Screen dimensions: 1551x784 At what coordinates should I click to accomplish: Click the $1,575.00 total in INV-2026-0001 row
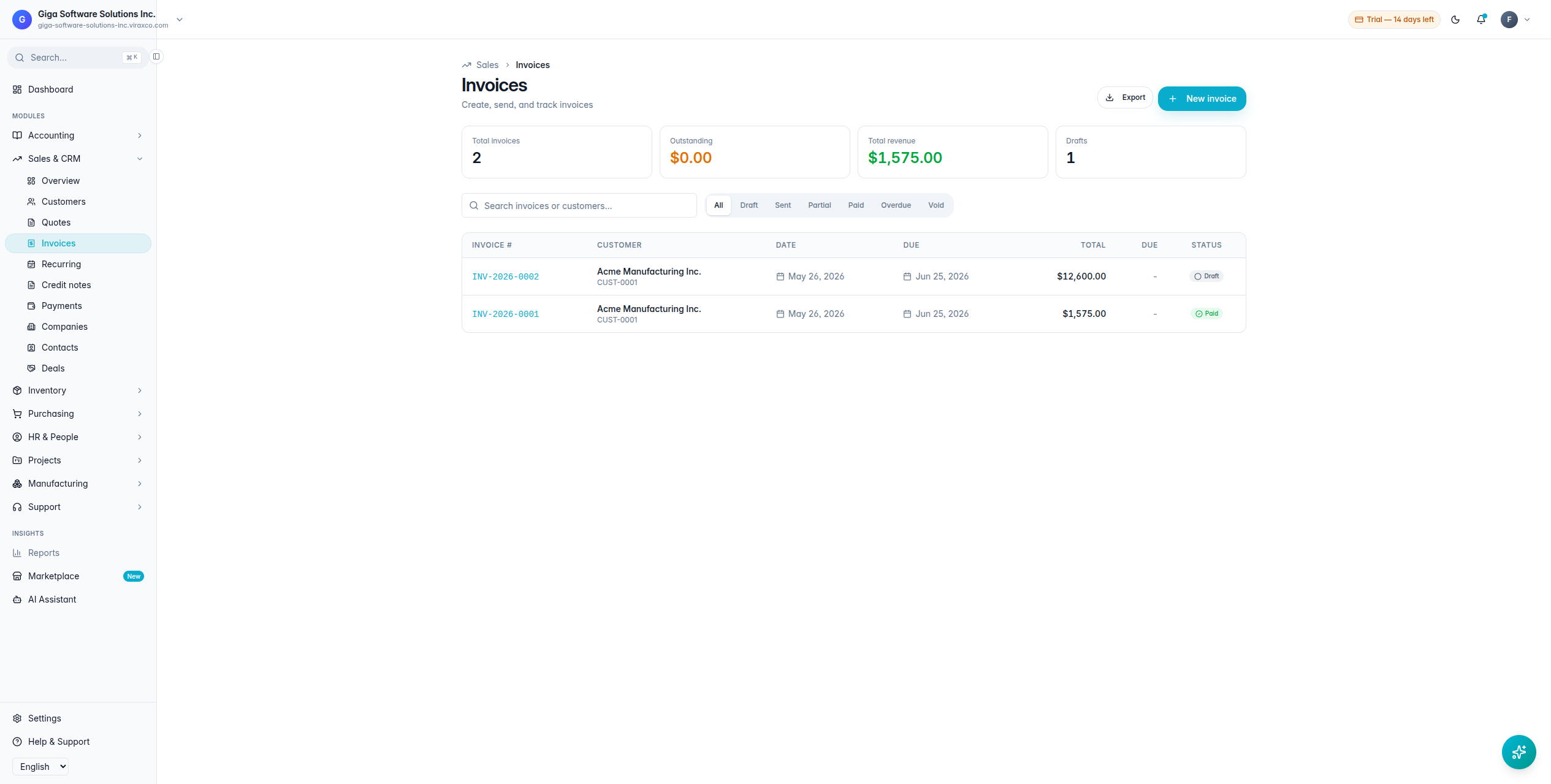tap(1084, 314)
